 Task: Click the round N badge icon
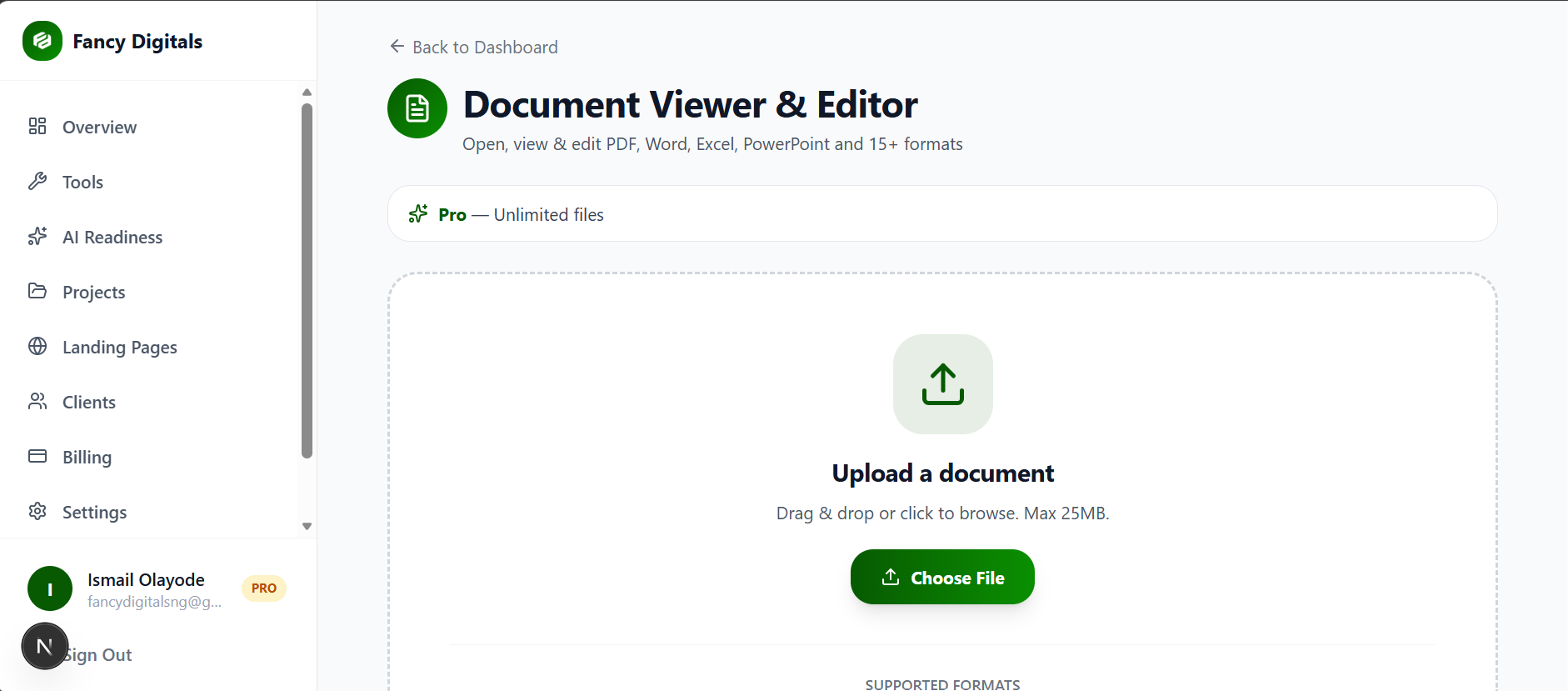point(45,646)
